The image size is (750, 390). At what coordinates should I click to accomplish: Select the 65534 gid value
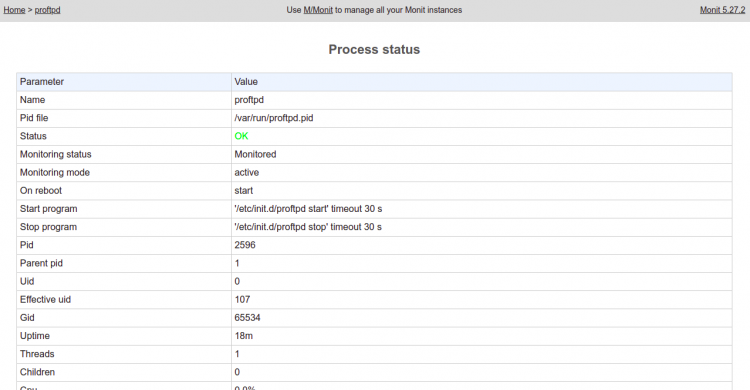click(x=247, y=318)
